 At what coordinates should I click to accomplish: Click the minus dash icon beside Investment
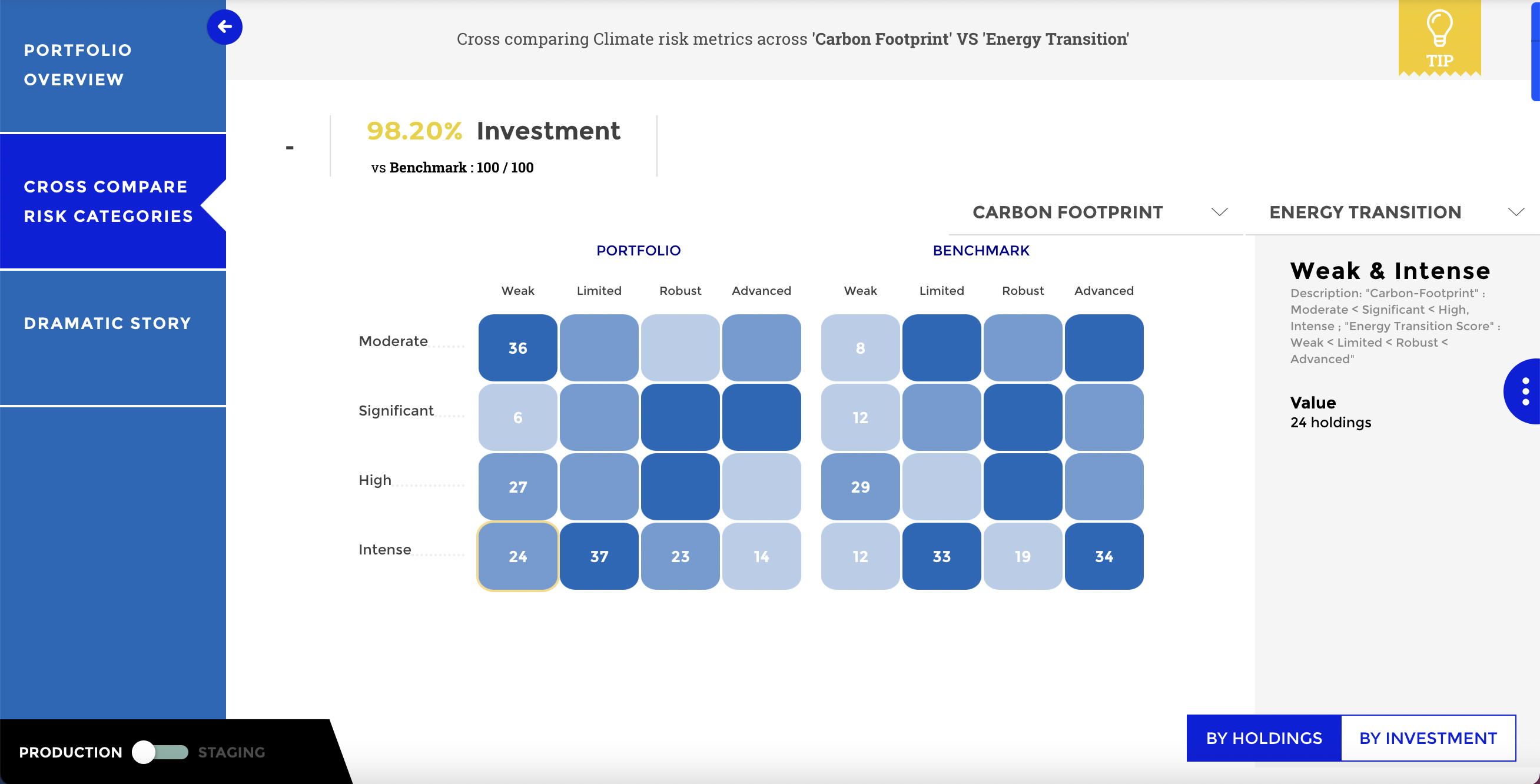[290, 147]
